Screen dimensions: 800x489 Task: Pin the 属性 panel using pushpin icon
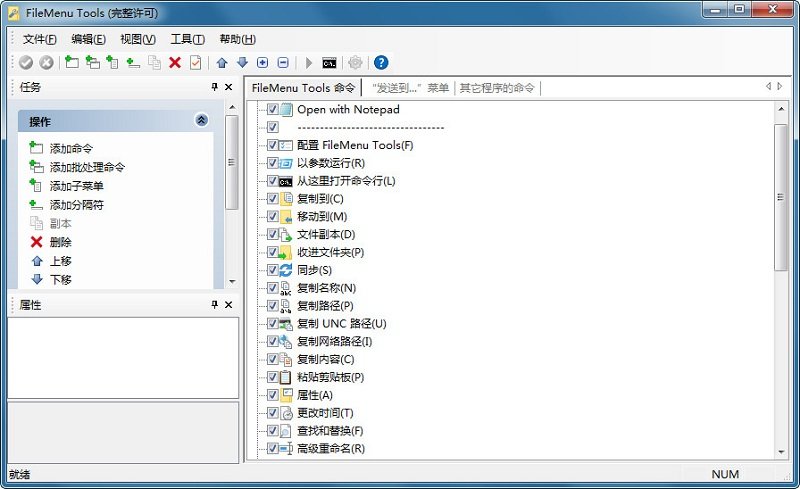tap(214, 305)
